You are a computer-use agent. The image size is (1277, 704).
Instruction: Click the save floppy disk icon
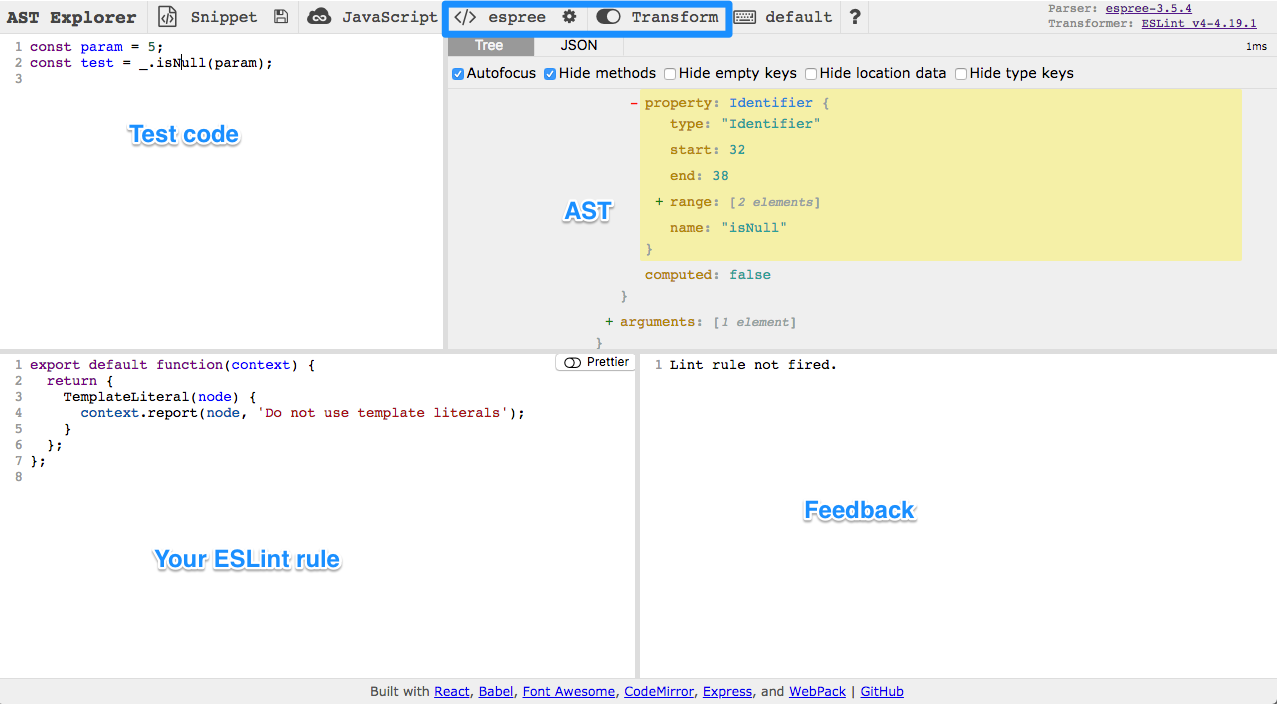(281, 17)
